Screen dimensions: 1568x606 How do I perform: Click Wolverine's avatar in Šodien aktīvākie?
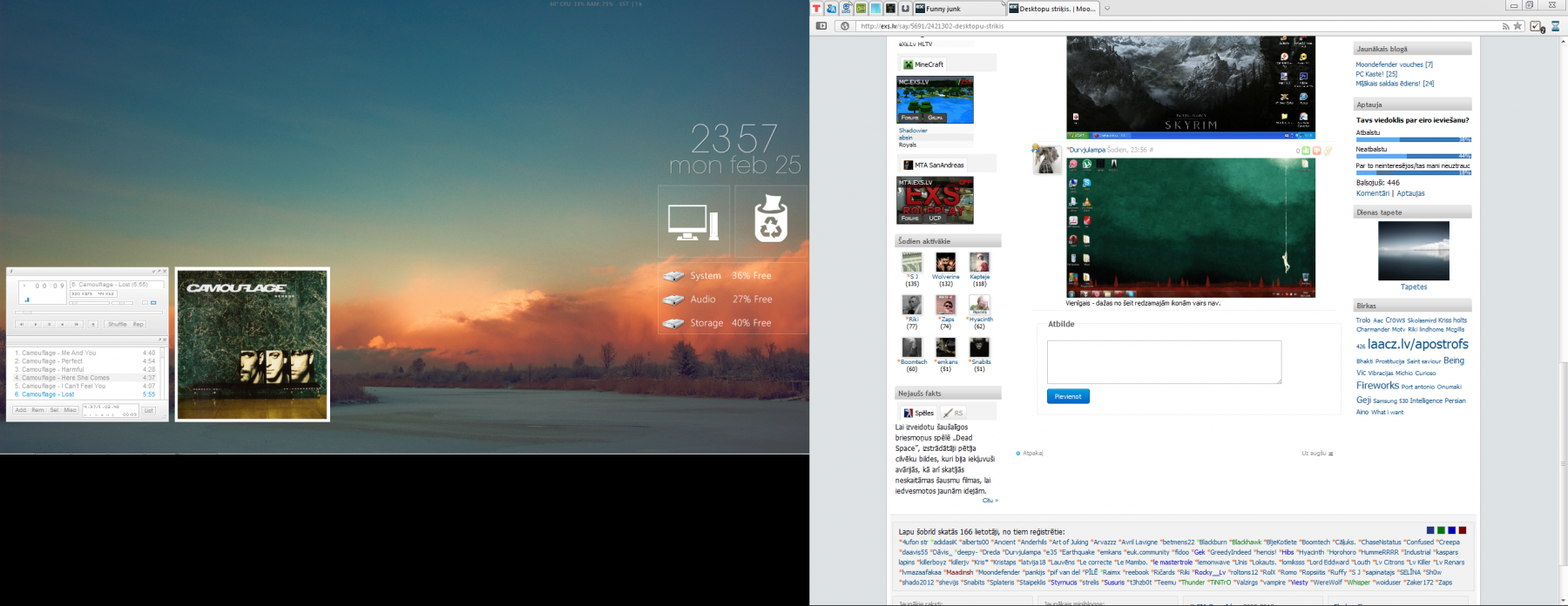coord(945,262)
